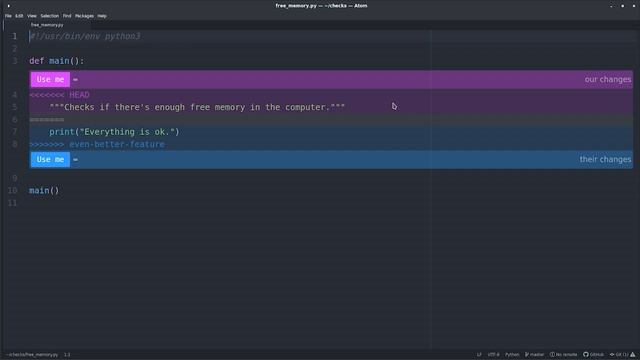Click the 'def main():' line
The image size is (640, 360).
(57, 61)
